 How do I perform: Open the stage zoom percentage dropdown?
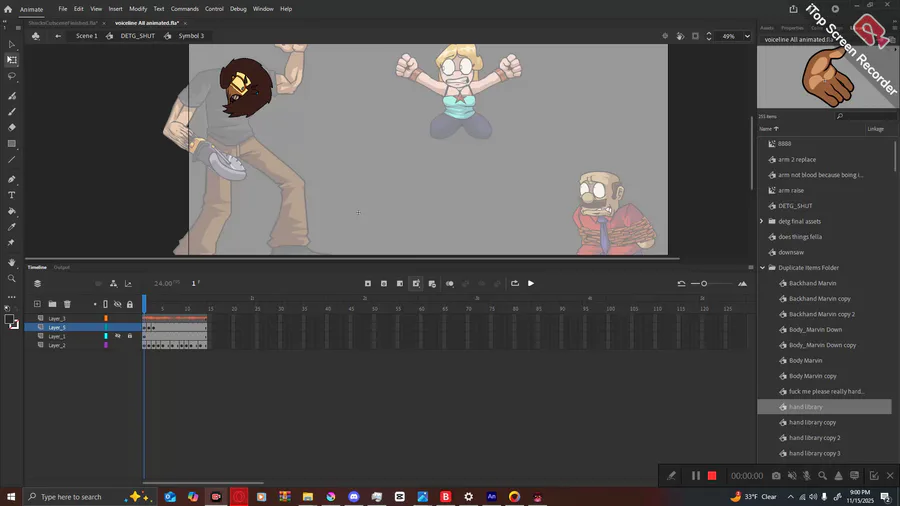pyautogui.click(x=747, y=36)
